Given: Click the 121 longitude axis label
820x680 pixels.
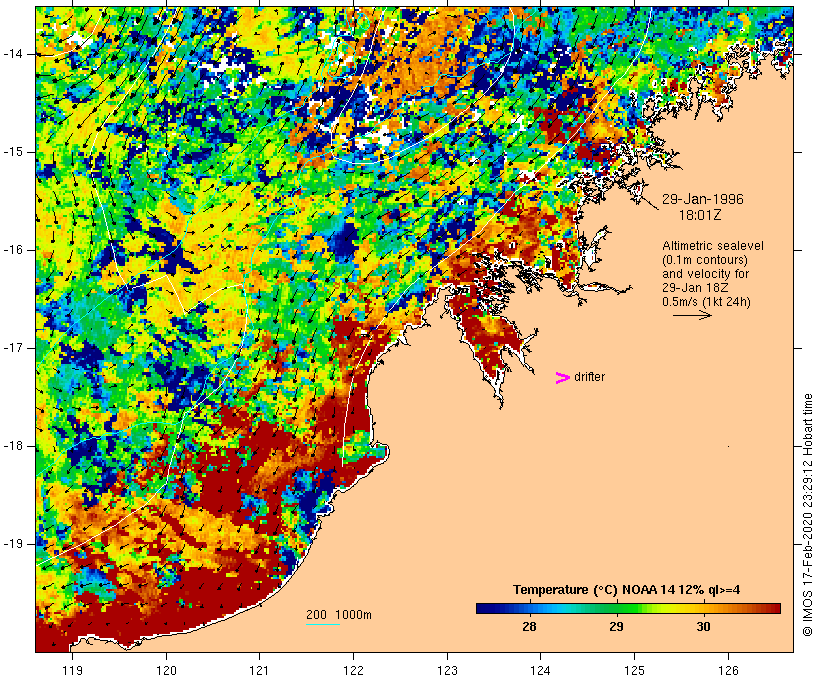Looking at the screenshot, I should coord(260,671).
